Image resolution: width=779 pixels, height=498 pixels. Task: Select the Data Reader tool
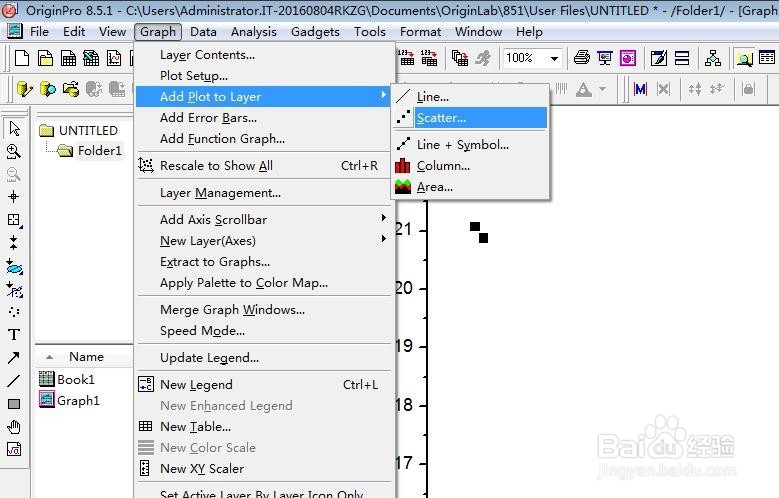point(14,220)
